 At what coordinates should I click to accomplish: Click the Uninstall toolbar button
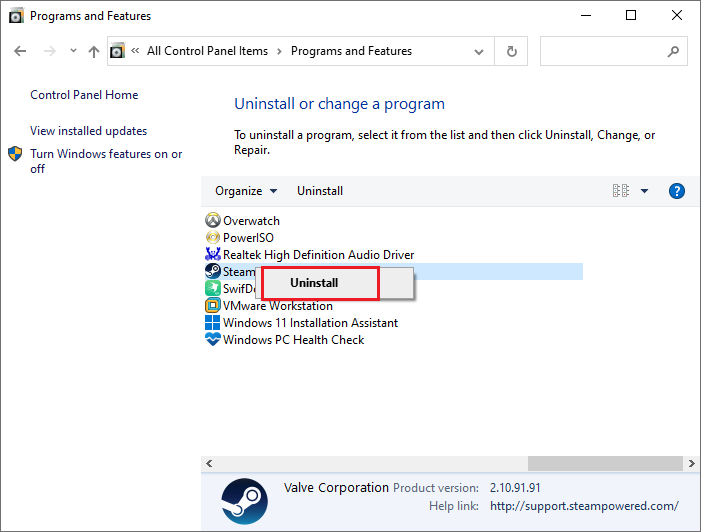pos(320,191)
